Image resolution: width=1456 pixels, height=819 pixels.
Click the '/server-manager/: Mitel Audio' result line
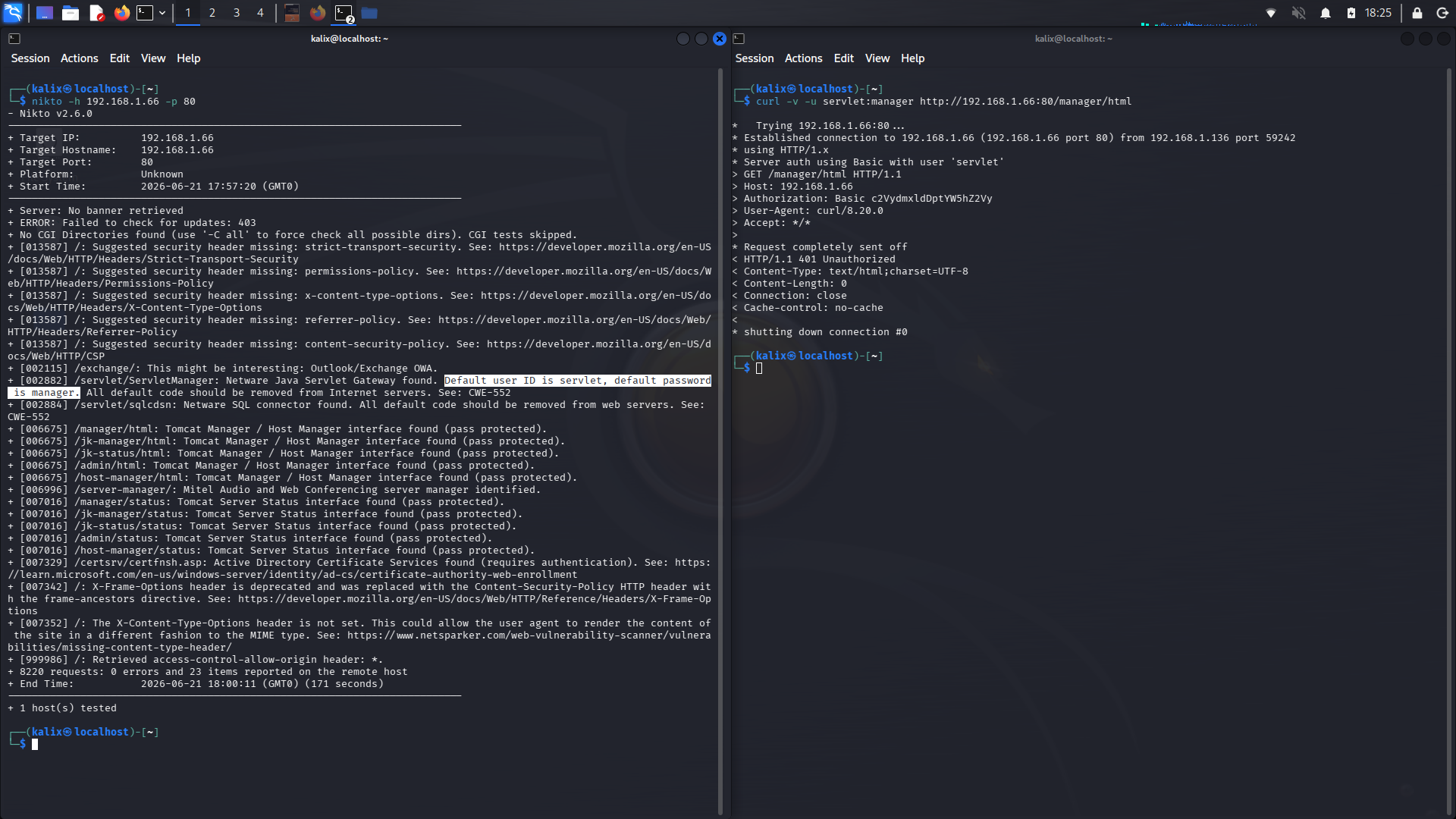click(x=275, y=490)
